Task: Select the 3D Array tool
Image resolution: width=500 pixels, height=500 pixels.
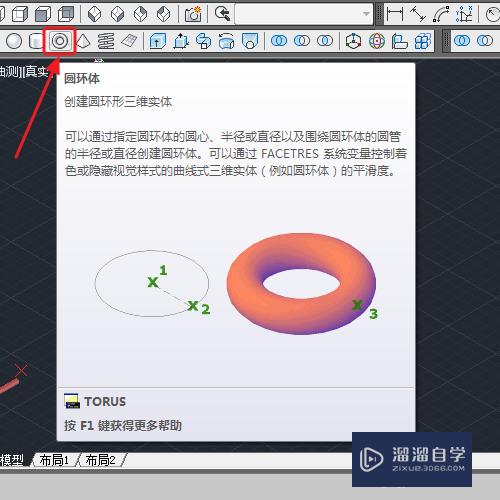Action: click(422, 41)
